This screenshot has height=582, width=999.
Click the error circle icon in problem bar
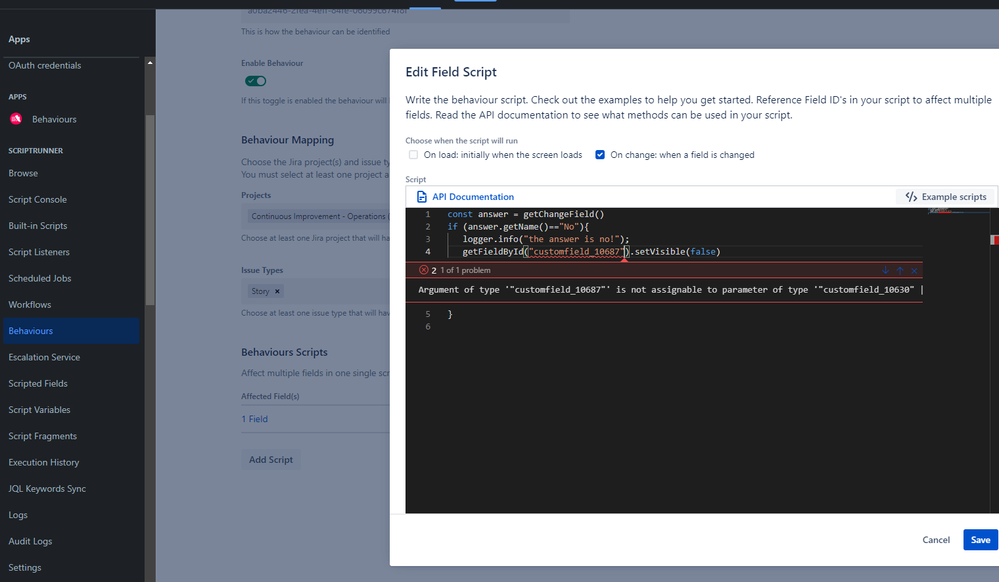[x=423, y=270]
